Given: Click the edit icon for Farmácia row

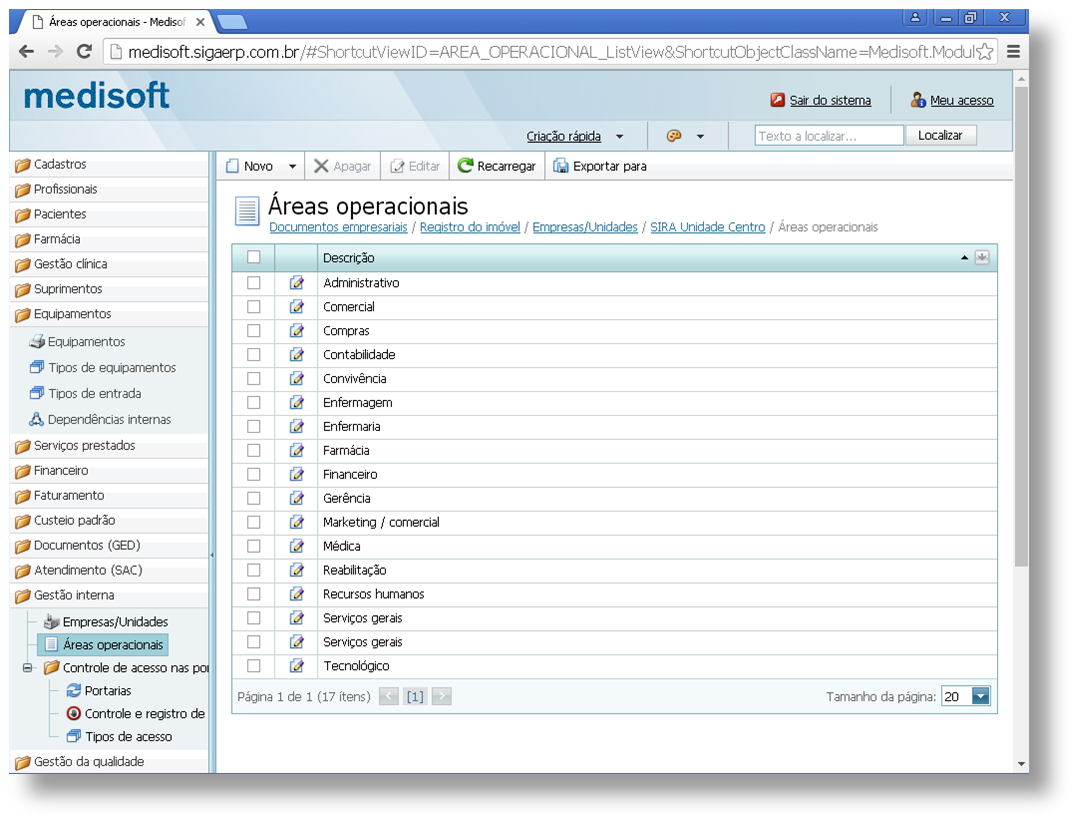Looking at the screenshot, I should tap(296, 451).
